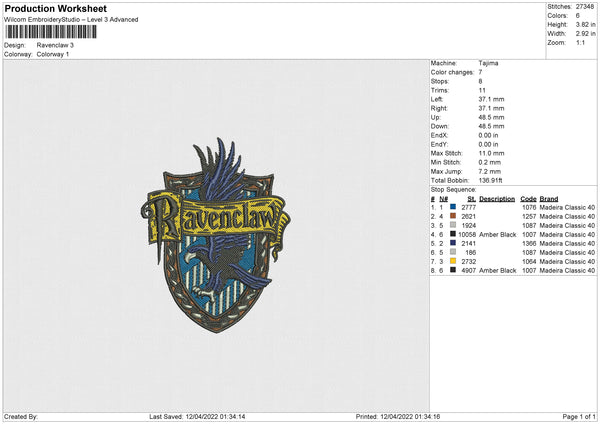The width and height of the screenshot is (600, 424).
Task: Click the Height value 3.82 in
Action: (x=585, y=24)
